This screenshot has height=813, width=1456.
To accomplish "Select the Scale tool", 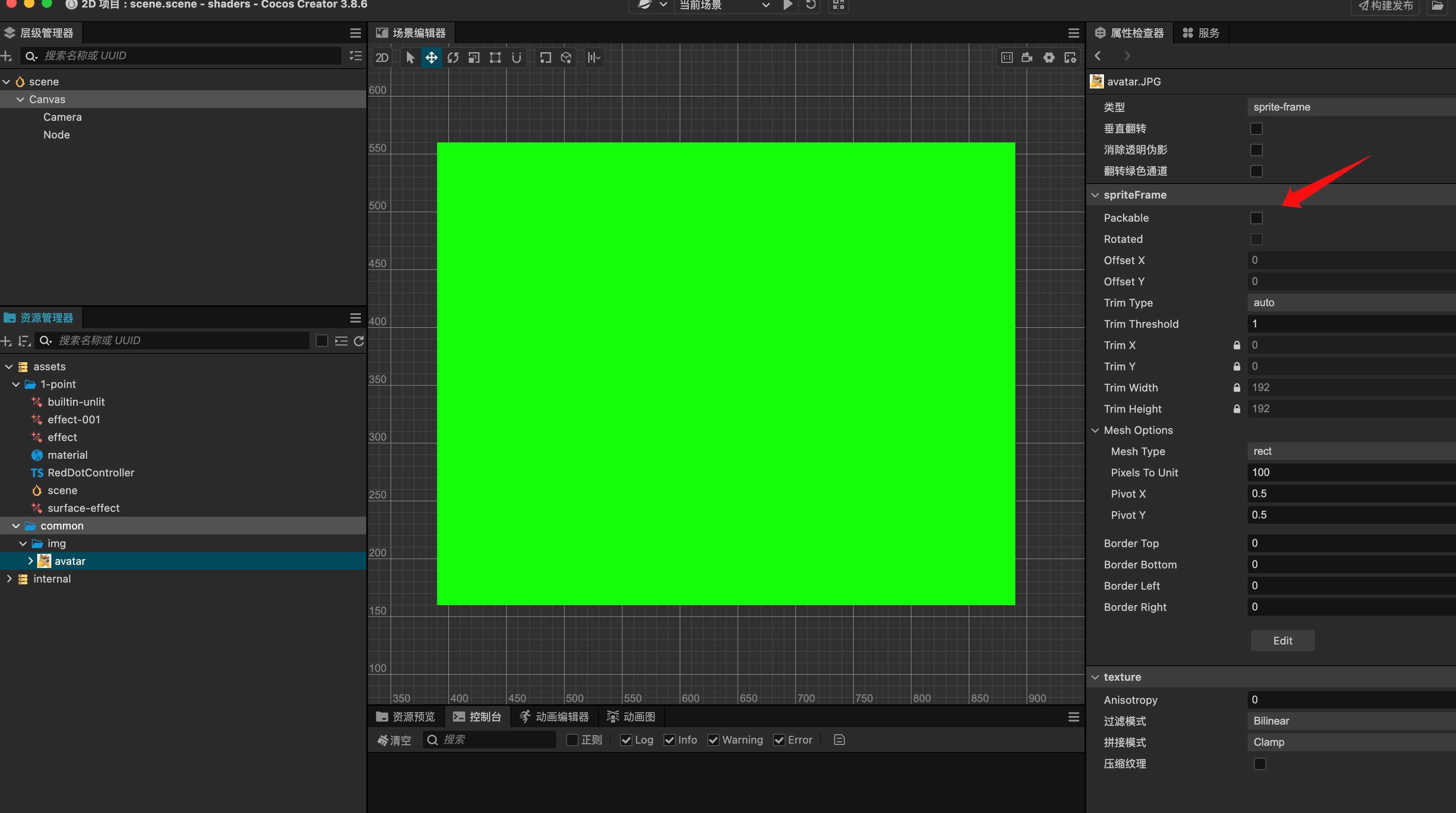I will 474,58.
